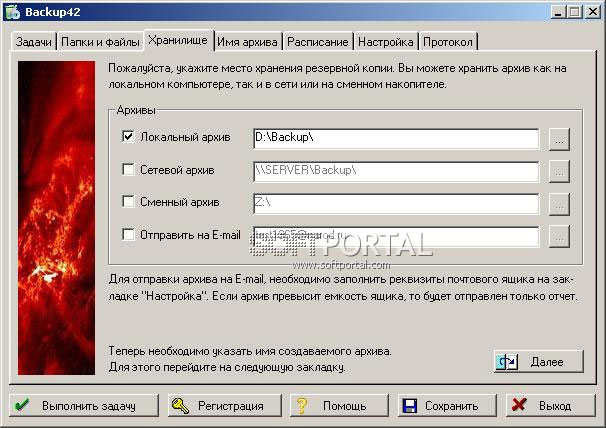Click the arrow icon on the Далее button
The image size is (606, 428).
coord(507,362)
